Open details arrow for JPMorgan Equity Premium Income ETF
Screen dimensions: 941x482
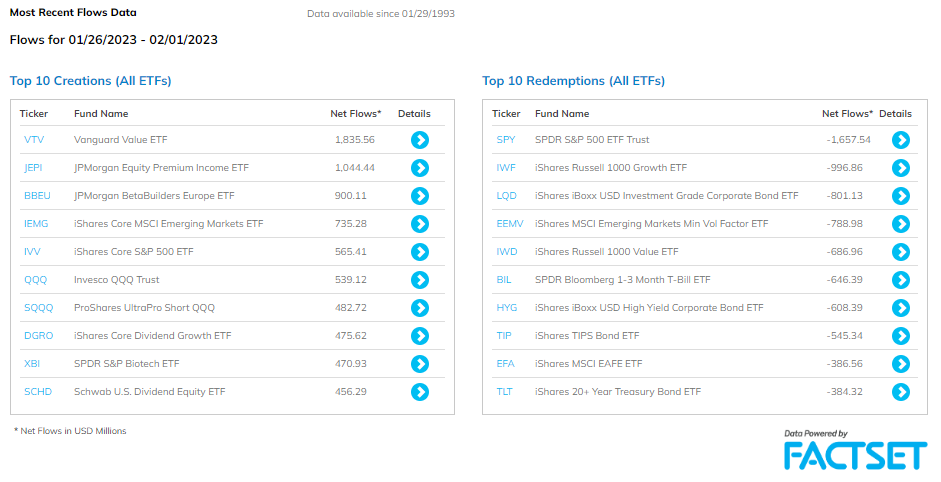coord(420,168)
